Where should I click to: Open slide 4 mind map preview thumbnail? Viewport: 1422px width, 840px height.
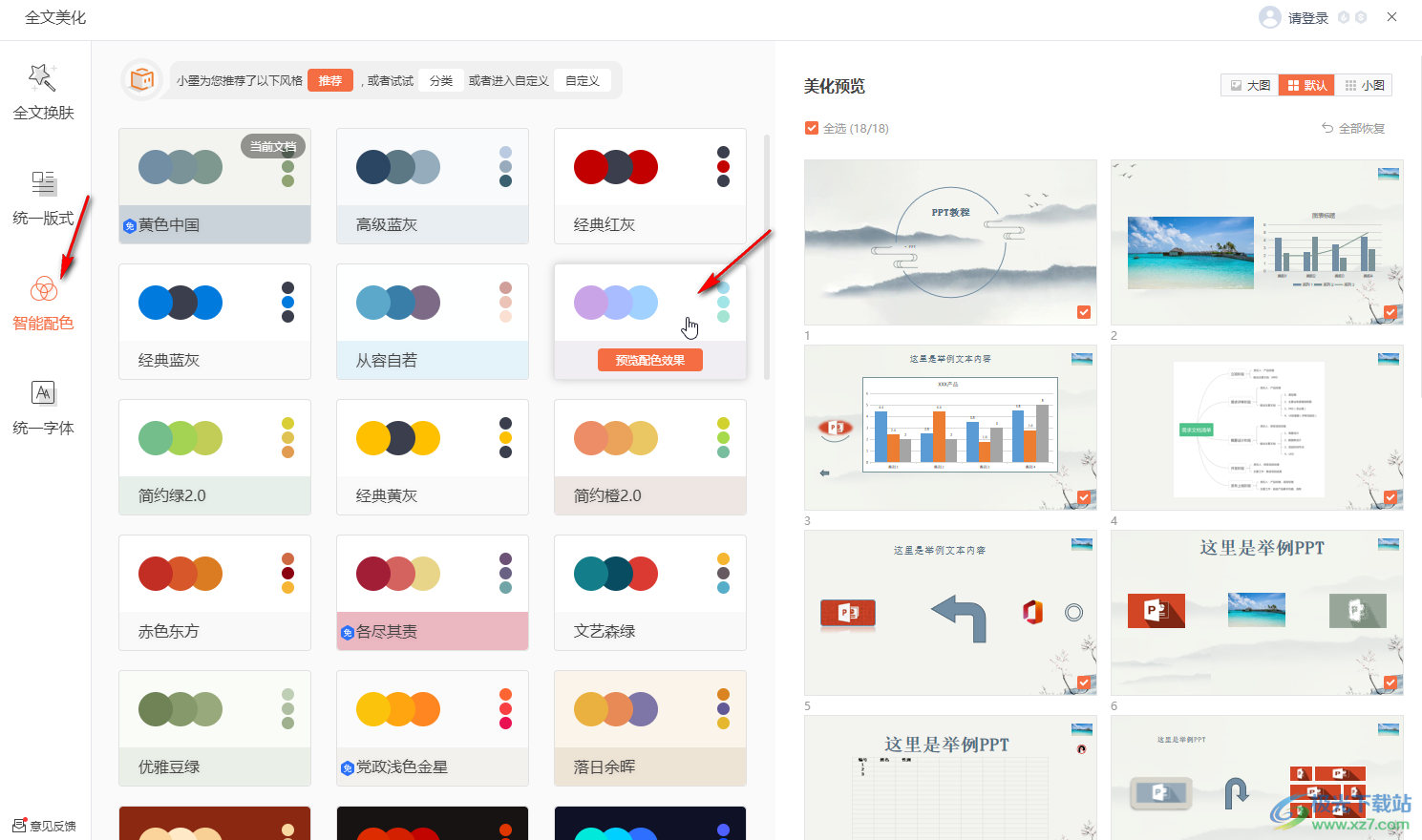1257,428
